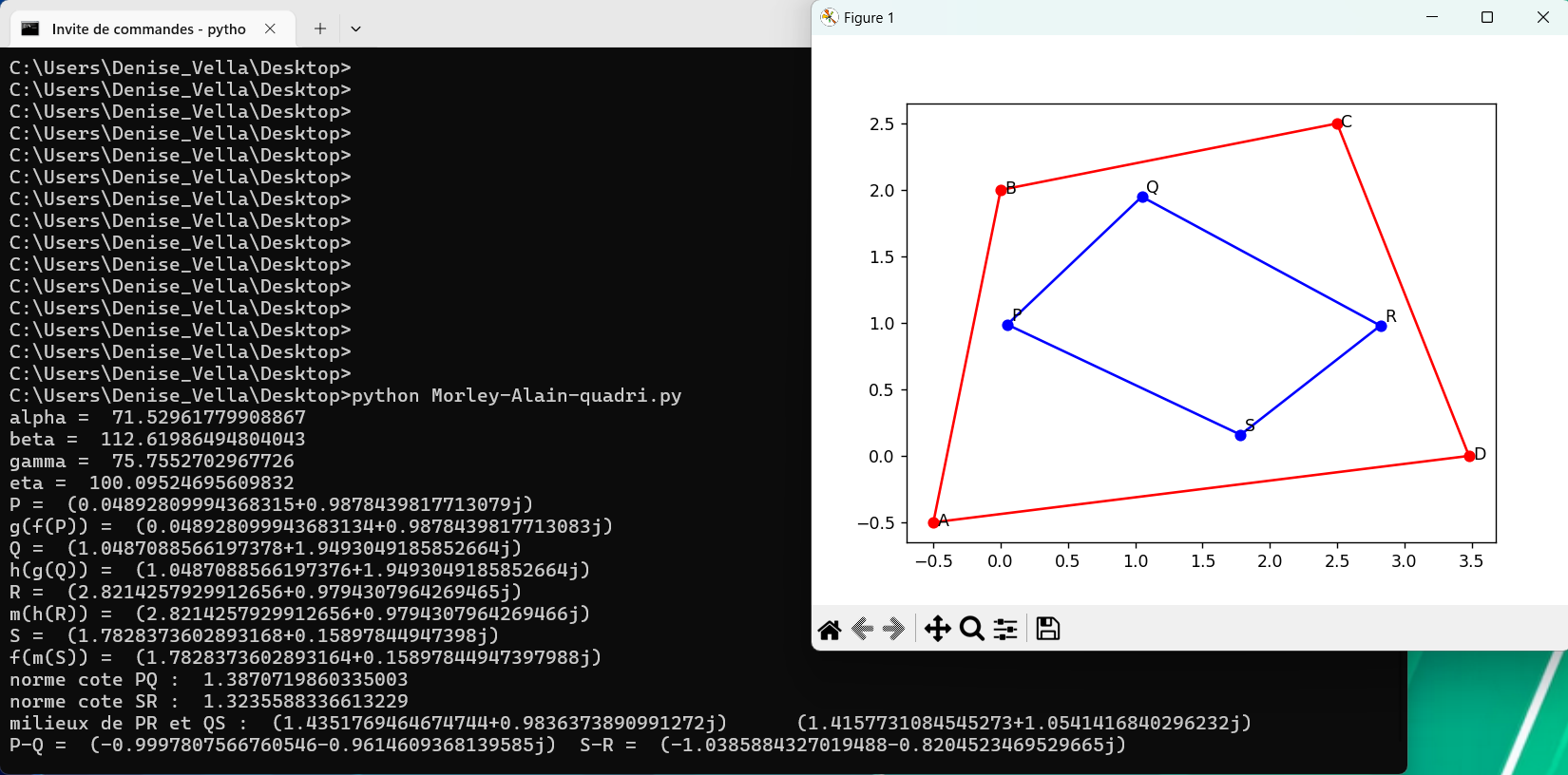The height and width of the screenshot is (775, 1568).
Task: Save the figure with the floppy disk icon
Action: 1047,629
